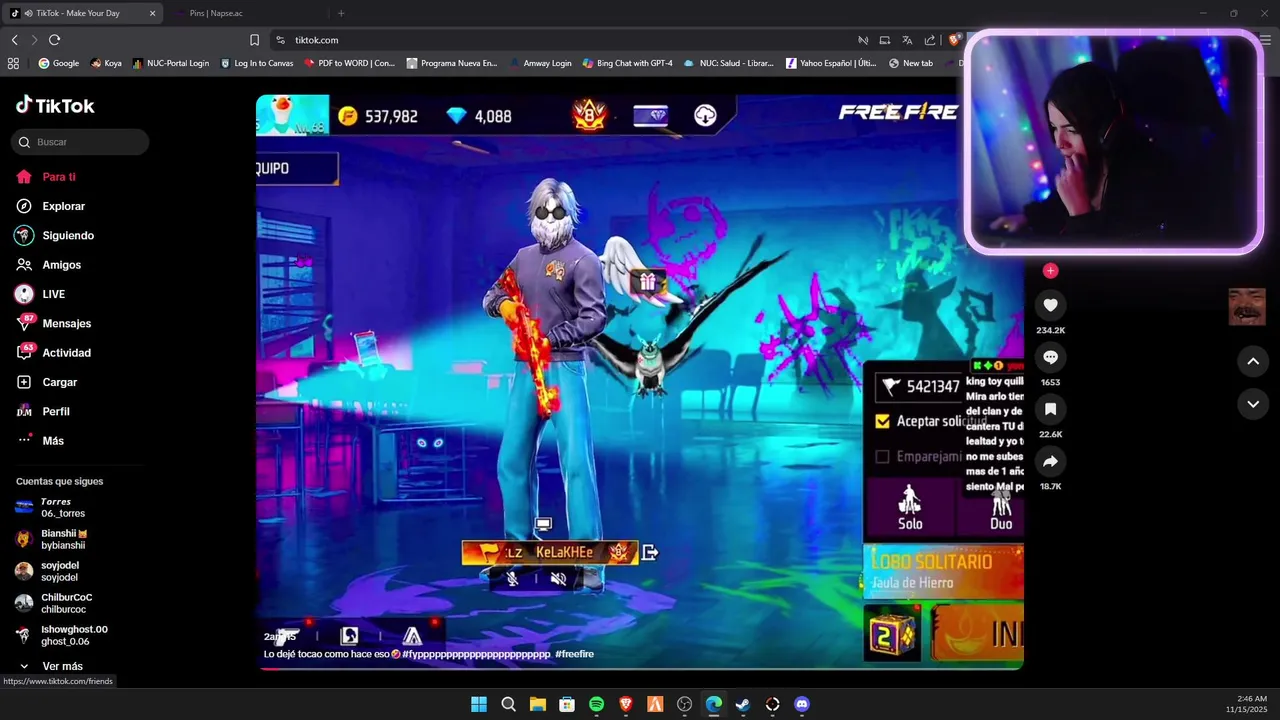Open the Google bookmark
This screenshot has width=1280, height=720.
pos(58,63)
